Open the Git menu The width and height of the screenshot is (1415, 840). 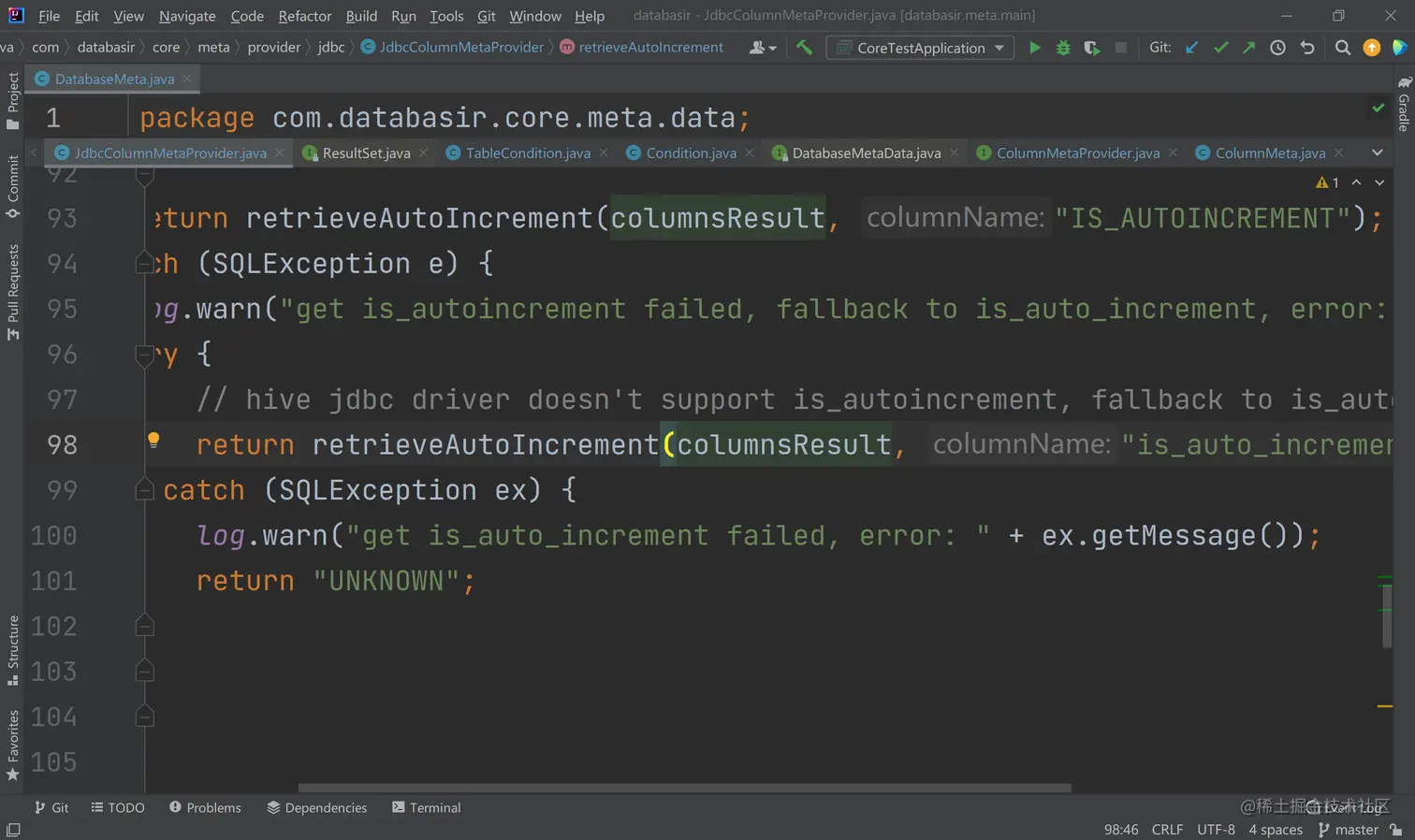point(487,16)
